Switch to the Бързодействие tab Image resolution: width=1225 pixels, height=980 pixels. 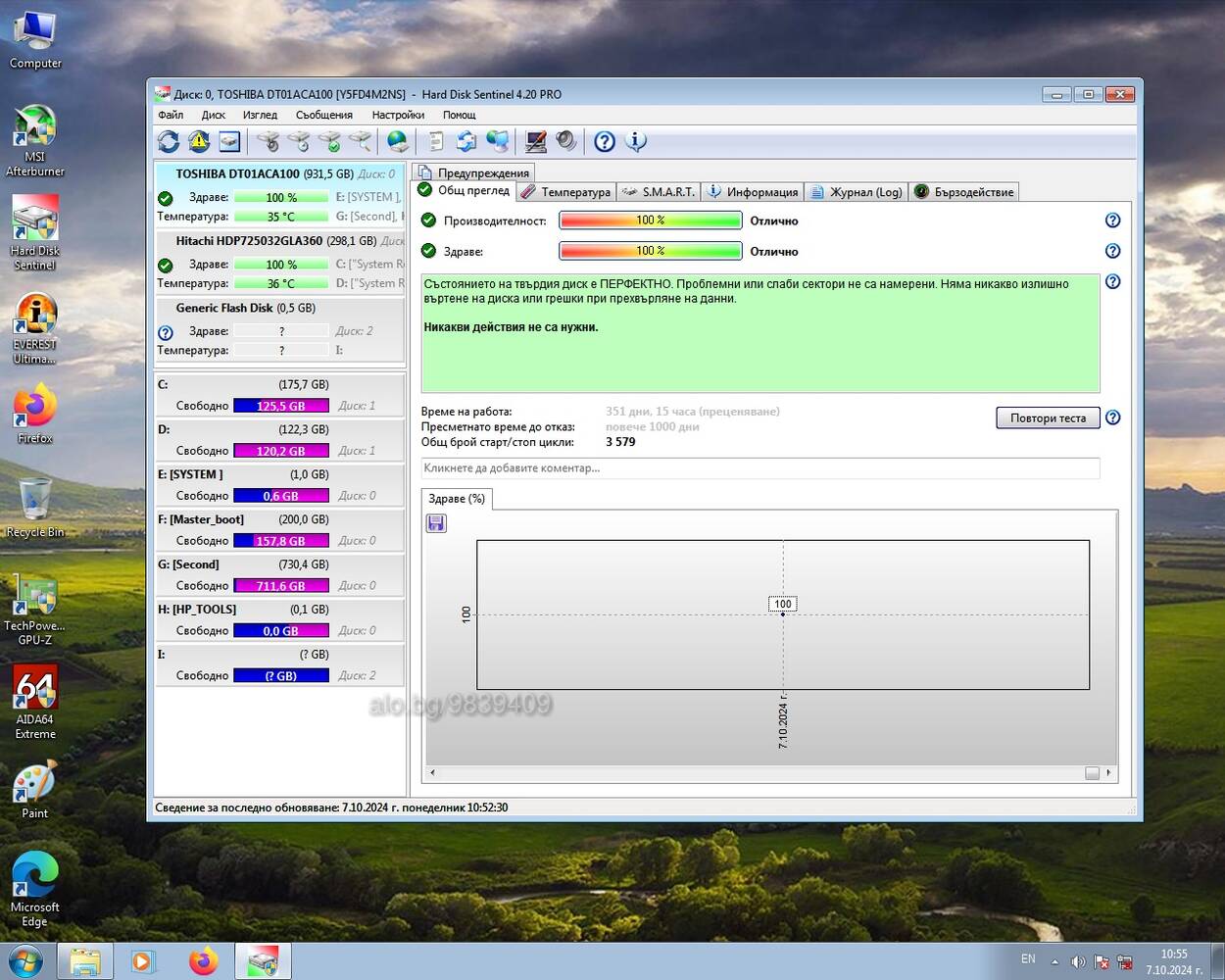(x=963, y=192)
